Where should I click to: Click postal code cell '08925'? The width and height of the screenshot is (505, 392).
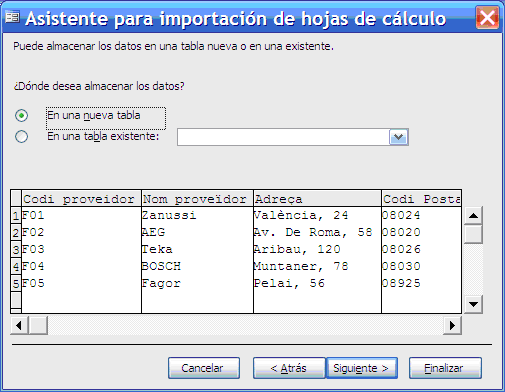(422, 283)
